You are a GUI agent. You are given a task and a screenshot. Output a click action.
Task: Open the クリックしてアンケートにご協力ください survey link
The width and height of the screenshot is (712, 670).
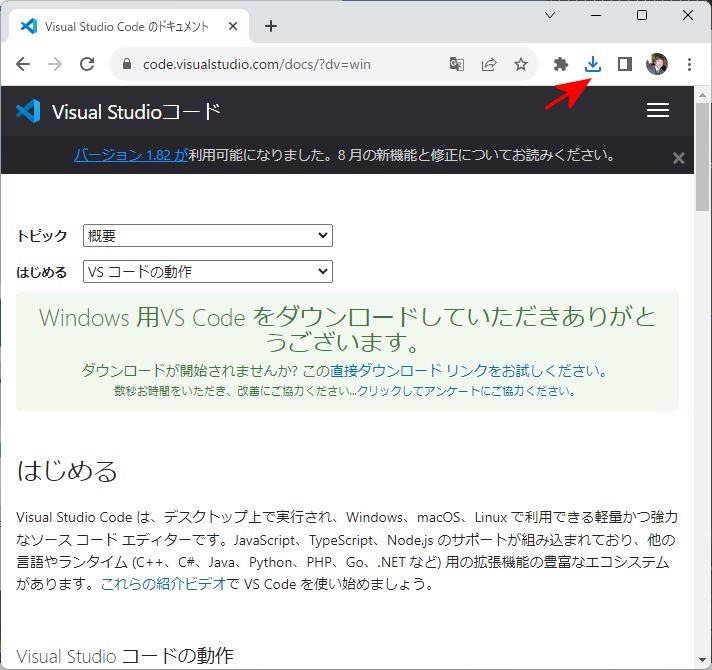(x=466, y=391)
